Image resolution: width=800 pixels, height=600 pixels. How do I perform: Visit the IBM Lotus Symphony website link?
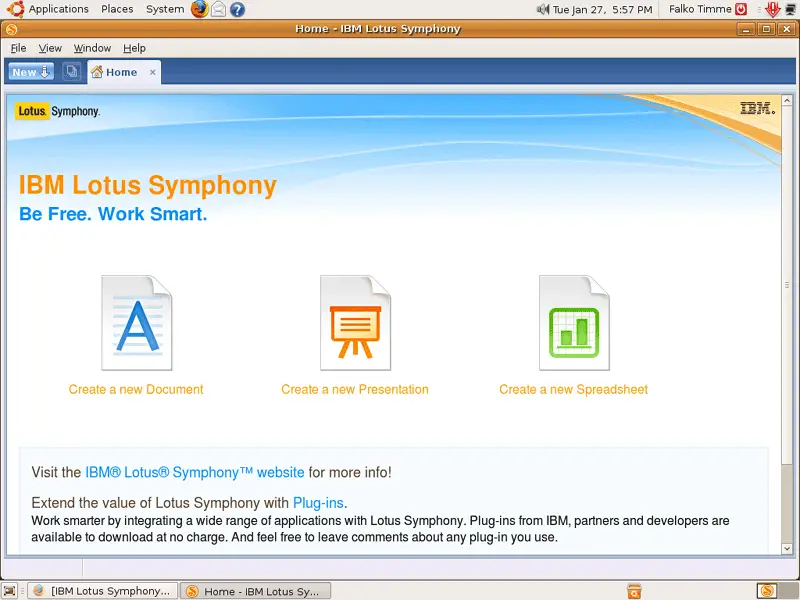[194, 472]
